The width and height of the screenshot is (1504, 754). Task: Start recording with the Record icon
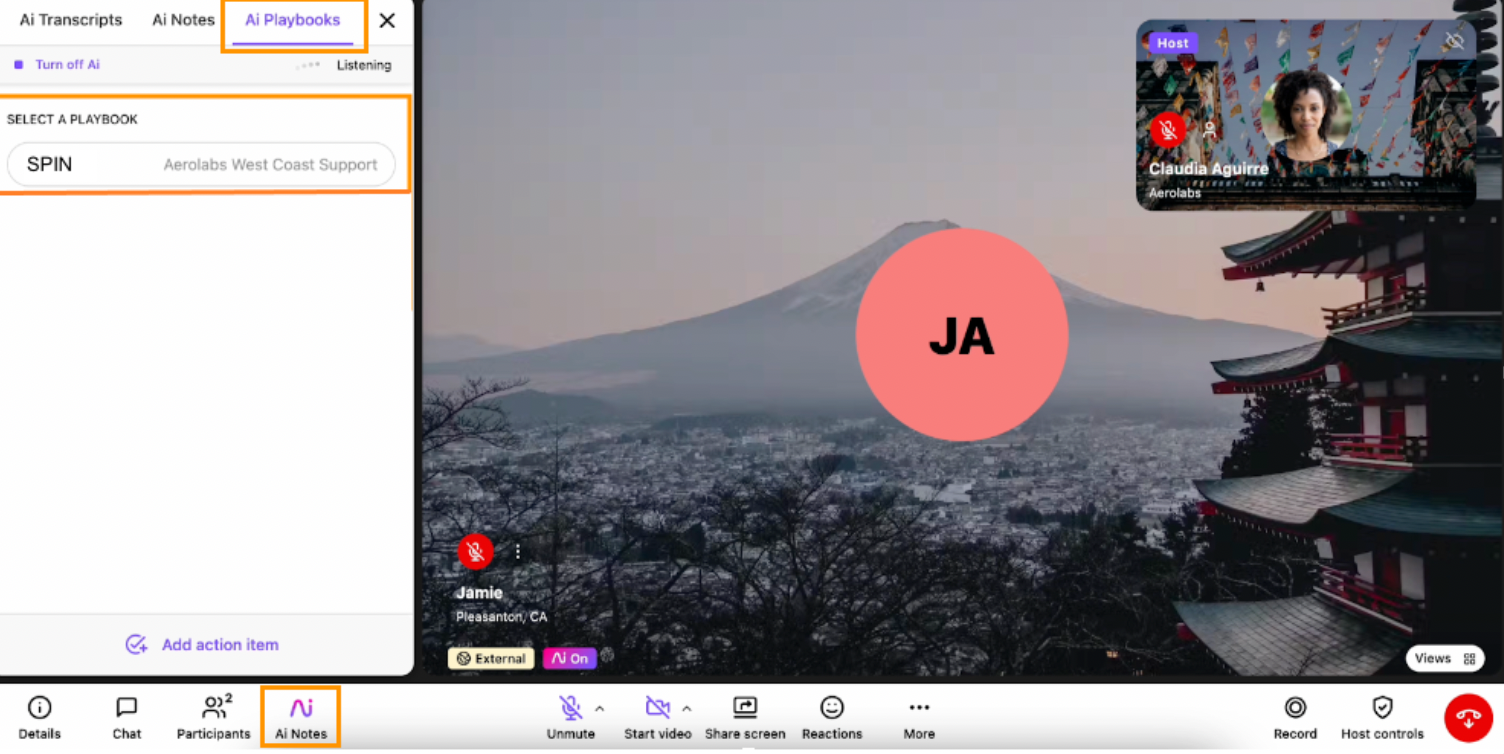[x=1295, y=709]
